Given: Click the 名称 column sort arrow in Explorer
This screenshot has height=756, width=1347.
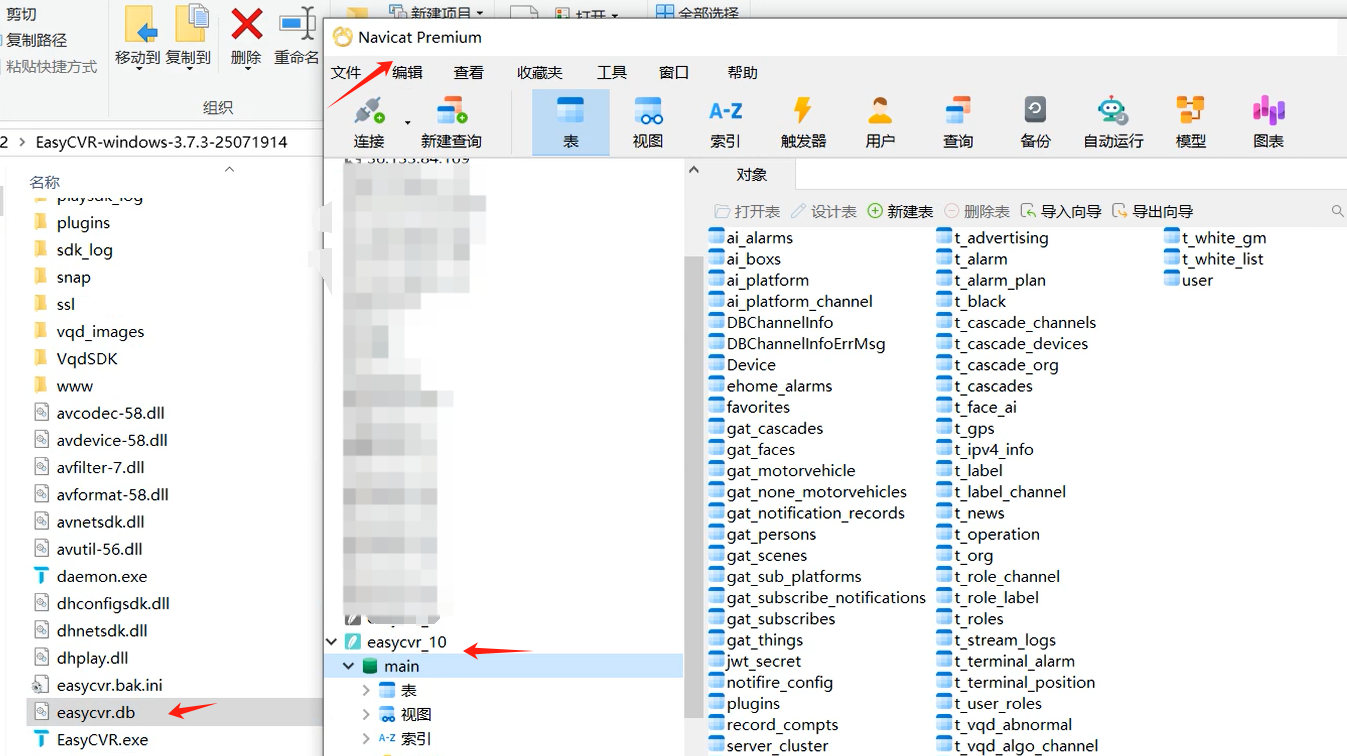Looking at the screenshot, I should 229,169.
